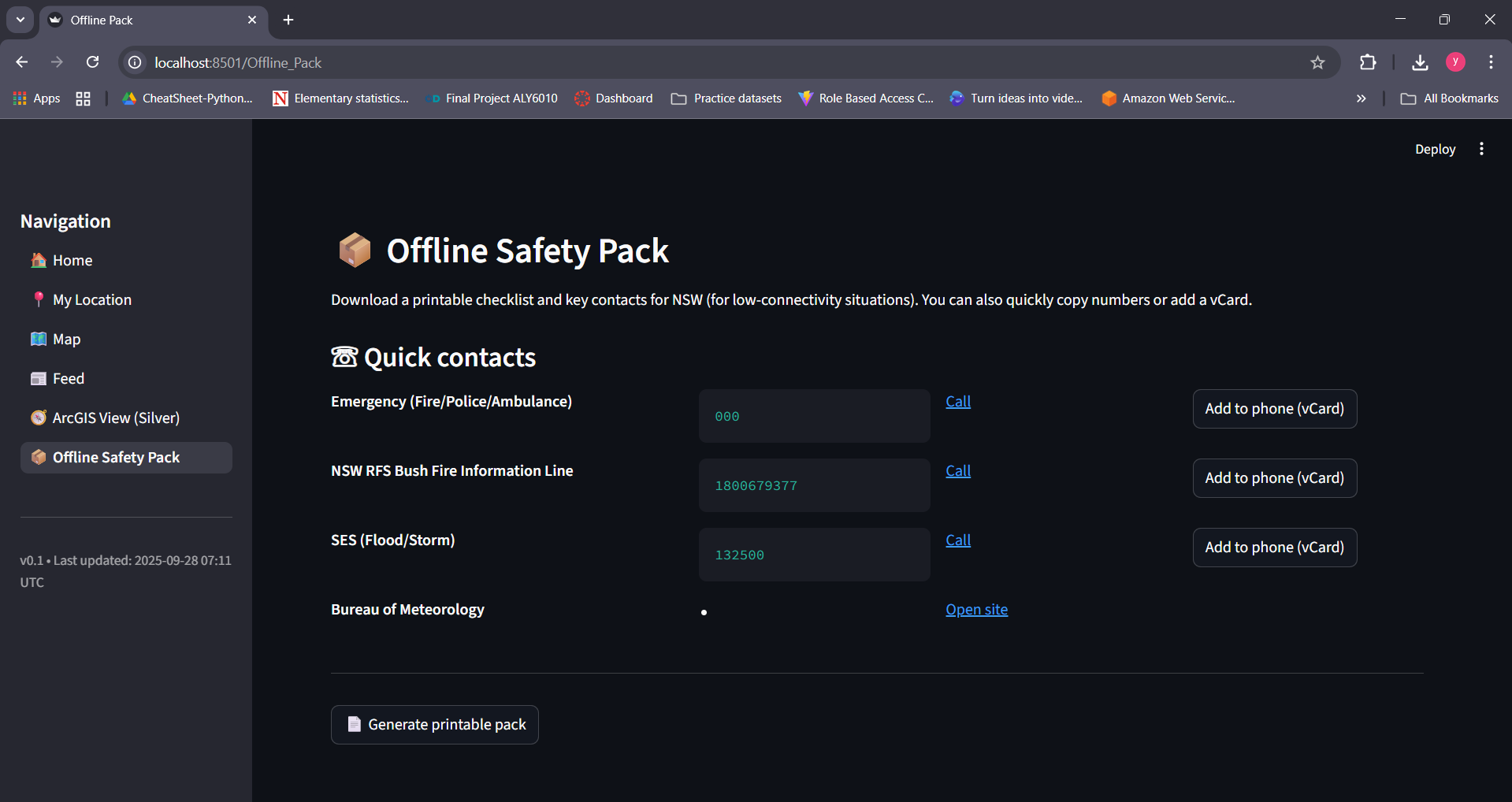Viewport: 1512px width, 802px height.
Task: Open the Role Based Access bookmark
Action: 865,98
